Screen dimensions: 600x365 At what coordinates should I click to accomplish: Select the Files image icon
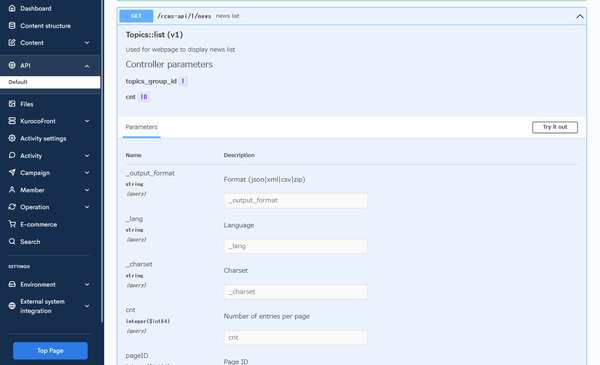tap(12, 104)
